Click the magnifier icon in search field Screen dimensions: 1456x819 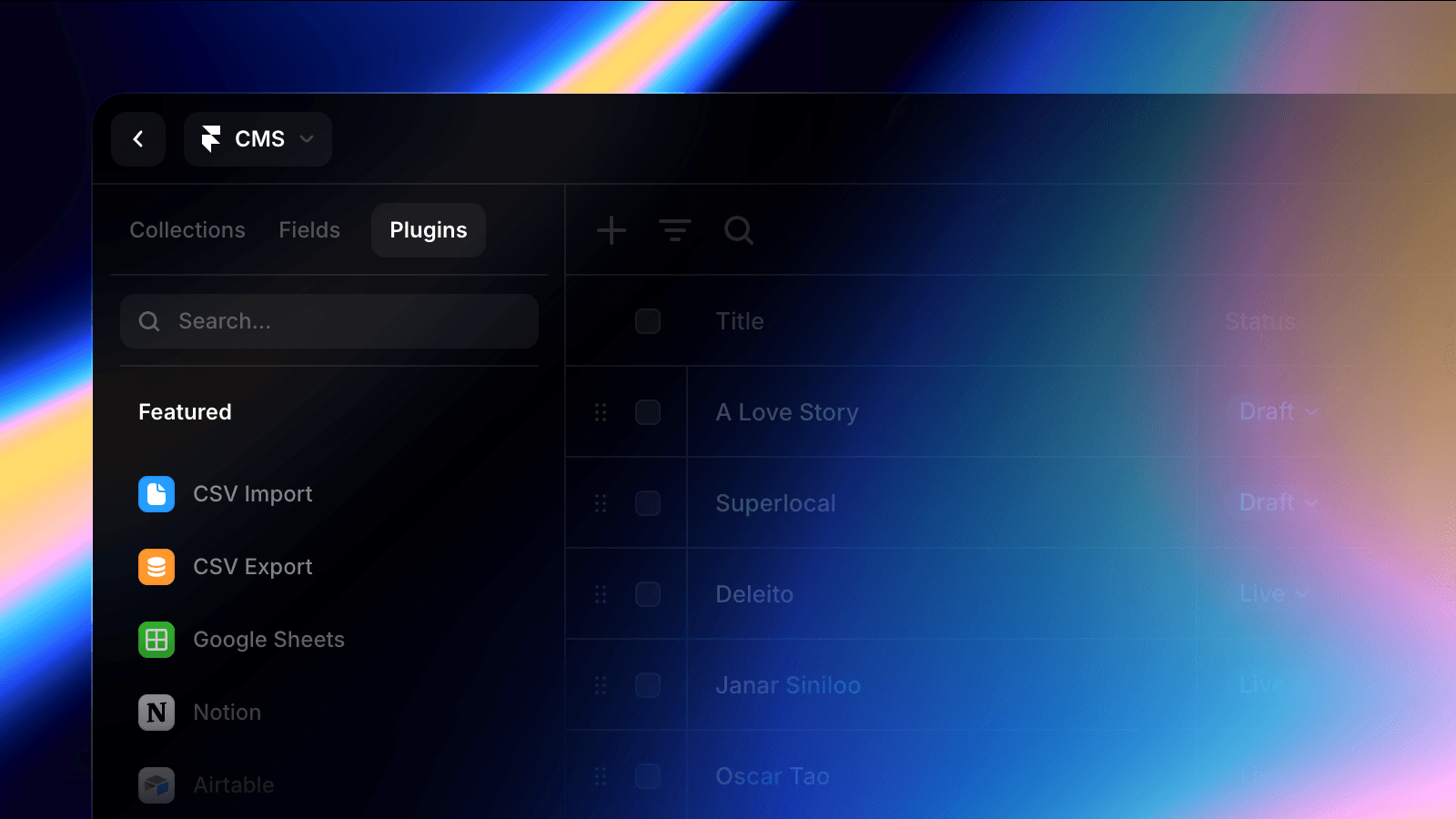(x=149, y=321)
